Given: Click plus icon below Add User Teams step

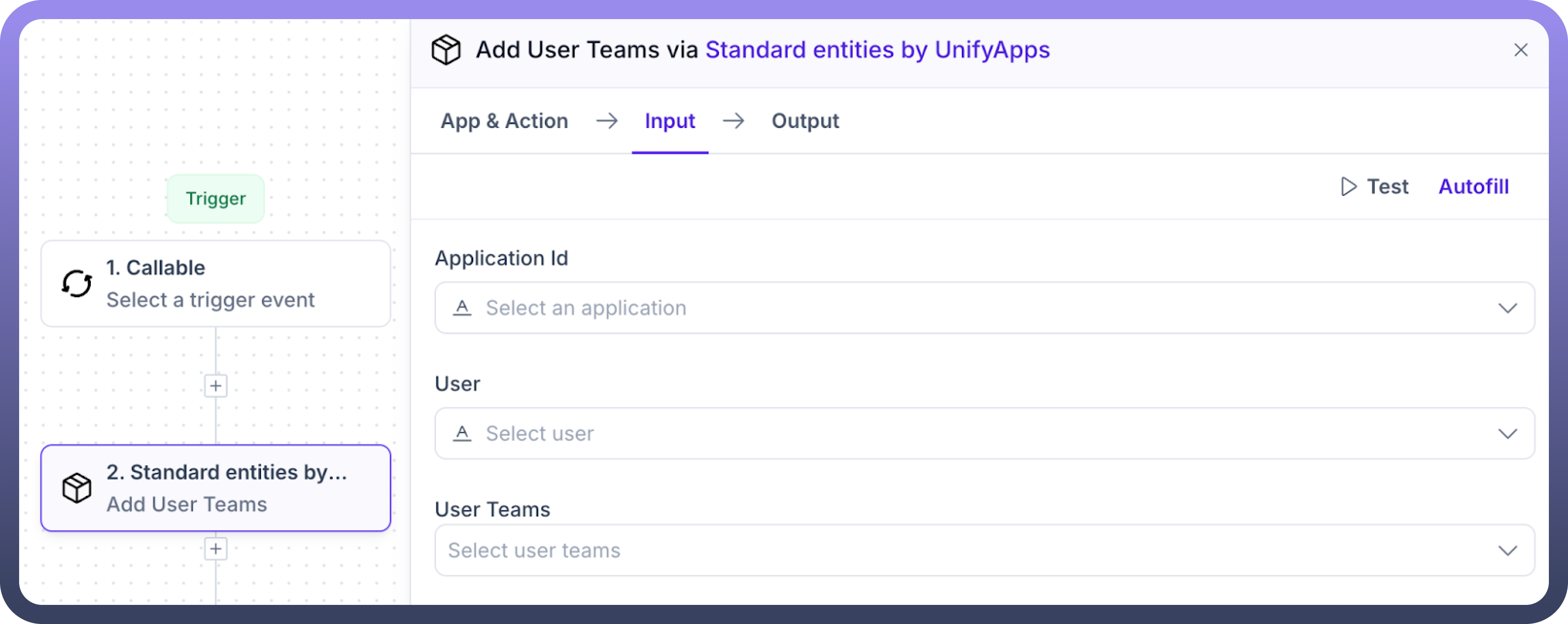Looking at the screenshot, I should 216,549.
